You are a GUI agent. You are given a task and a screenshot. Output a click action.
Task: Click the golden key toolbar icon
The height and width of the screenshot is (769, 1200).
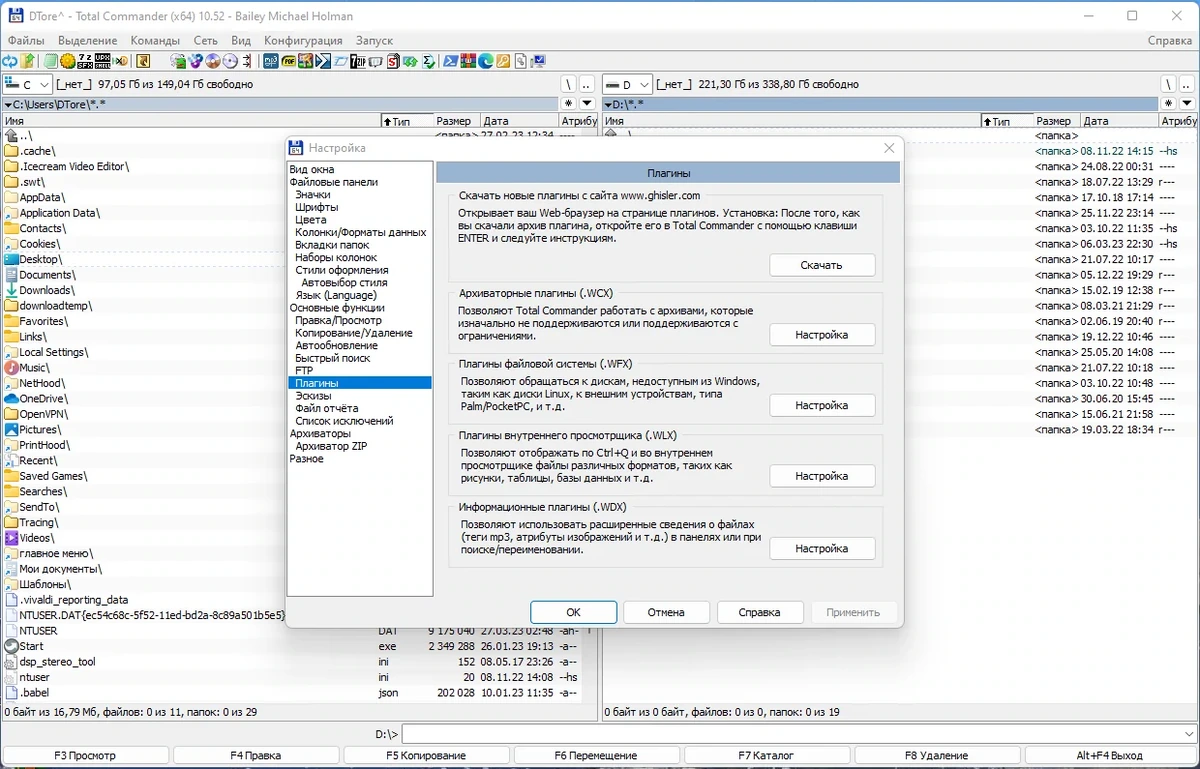pyautogui.click(x=503, y=61)
